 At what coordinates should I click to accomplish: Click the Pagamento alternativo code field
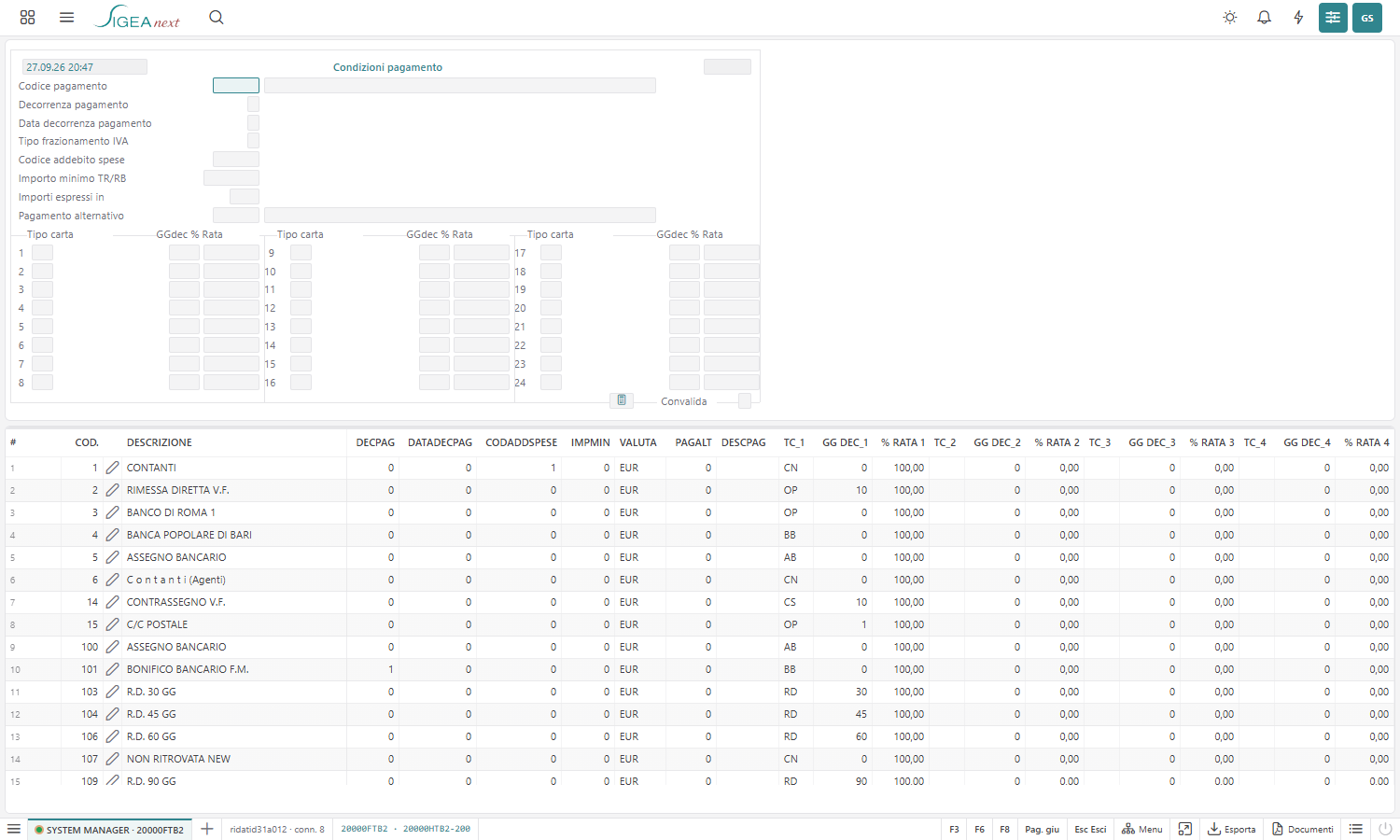236,215
